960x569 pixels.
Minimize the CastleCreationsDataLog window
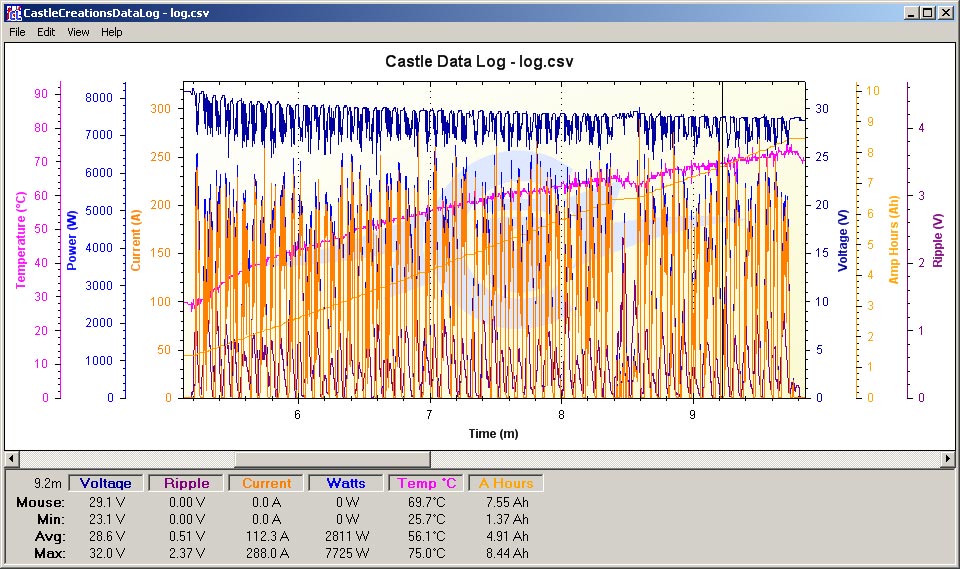tap(912, 13)
